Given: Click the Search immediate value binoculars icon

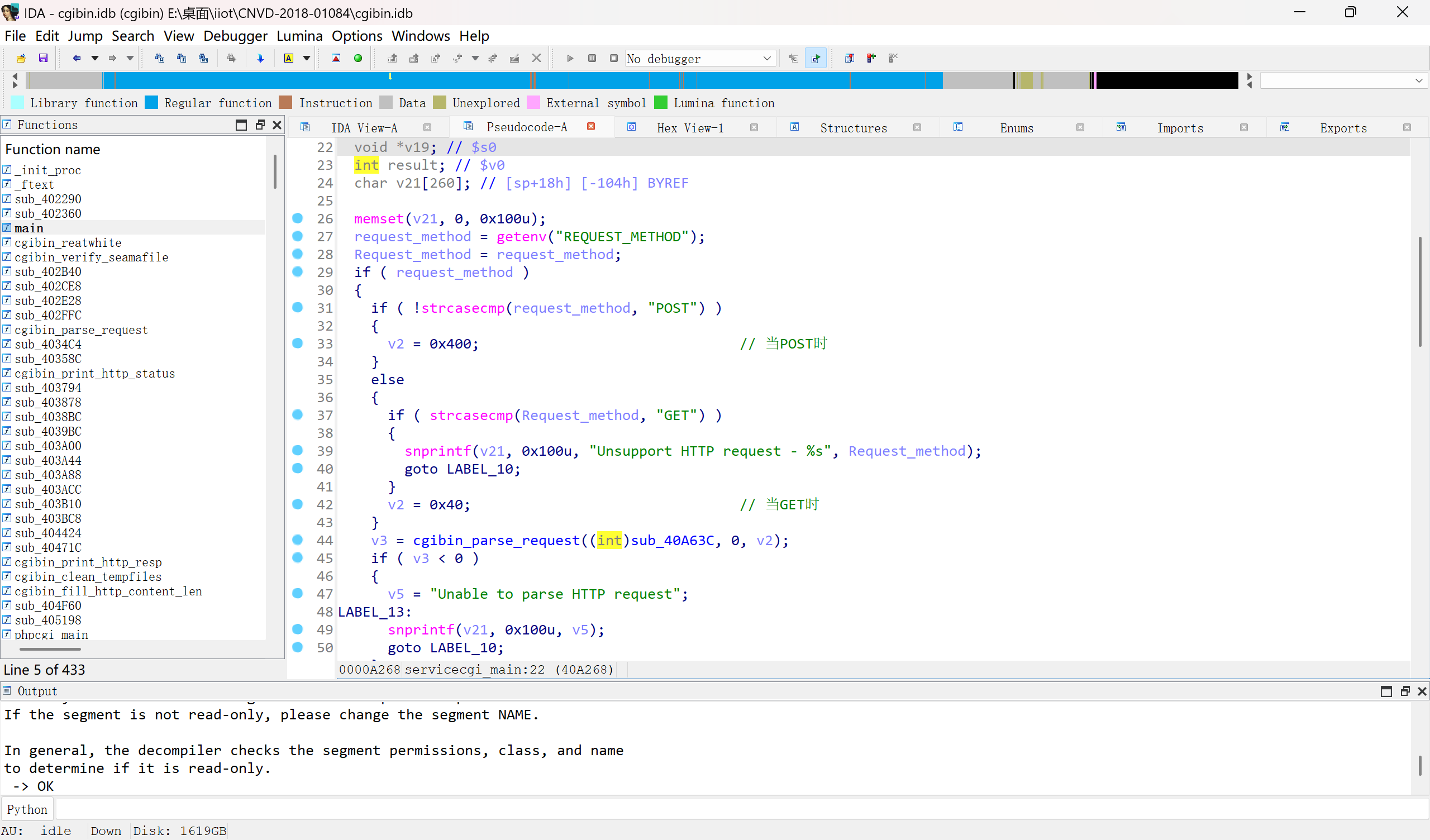Looking at the screenshot, I should pyautogui.click(x=159, y=58).
